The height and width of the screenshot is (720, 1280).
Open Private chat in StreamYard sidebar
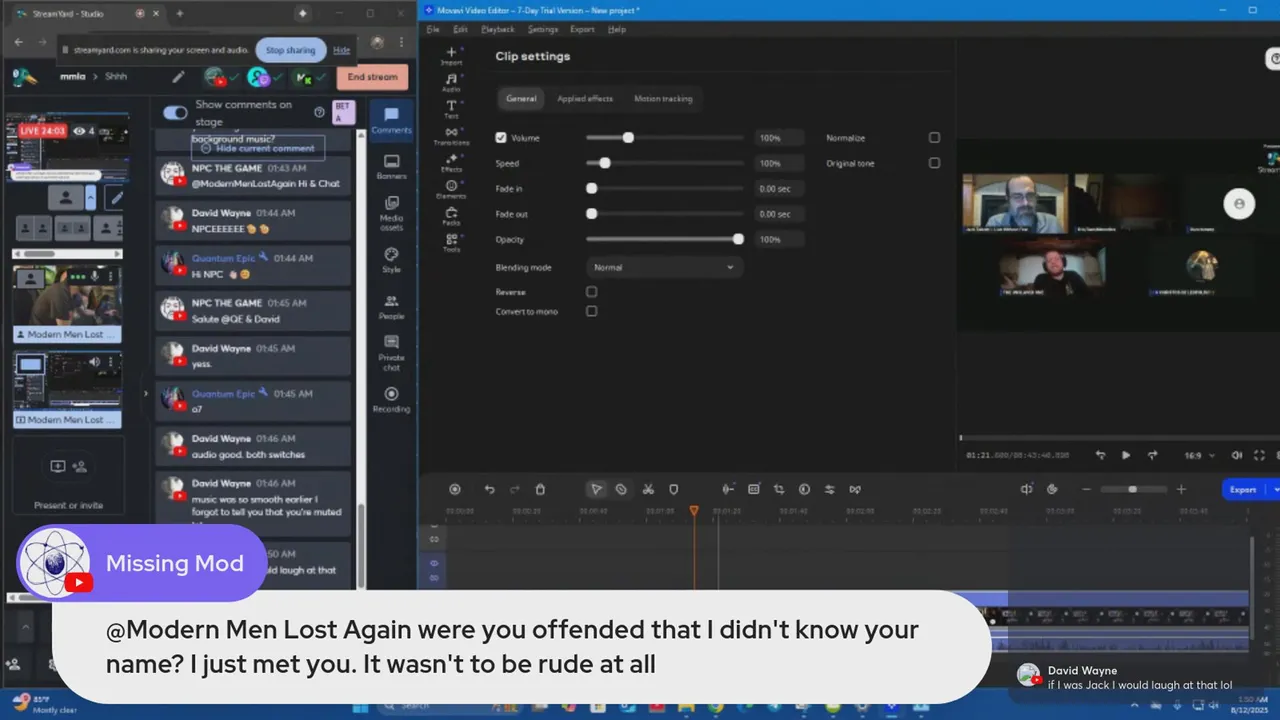tap(391, 352)
